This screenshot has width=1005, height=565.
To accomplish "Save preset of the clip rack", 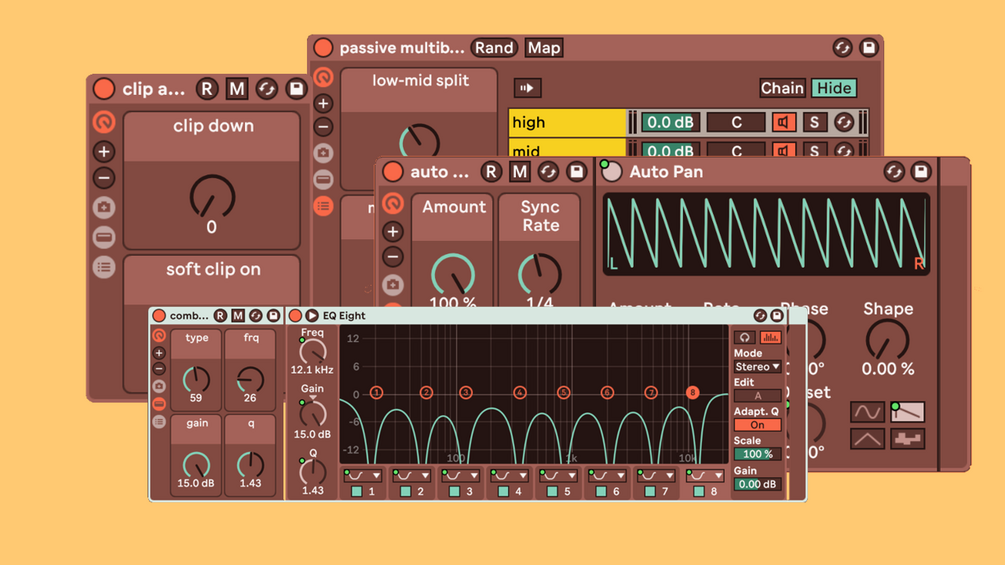I will point(296,89).
